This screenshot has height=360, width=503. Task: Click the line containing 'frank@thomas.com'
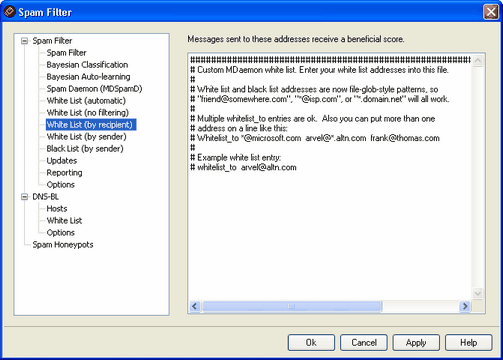[315, 138]
